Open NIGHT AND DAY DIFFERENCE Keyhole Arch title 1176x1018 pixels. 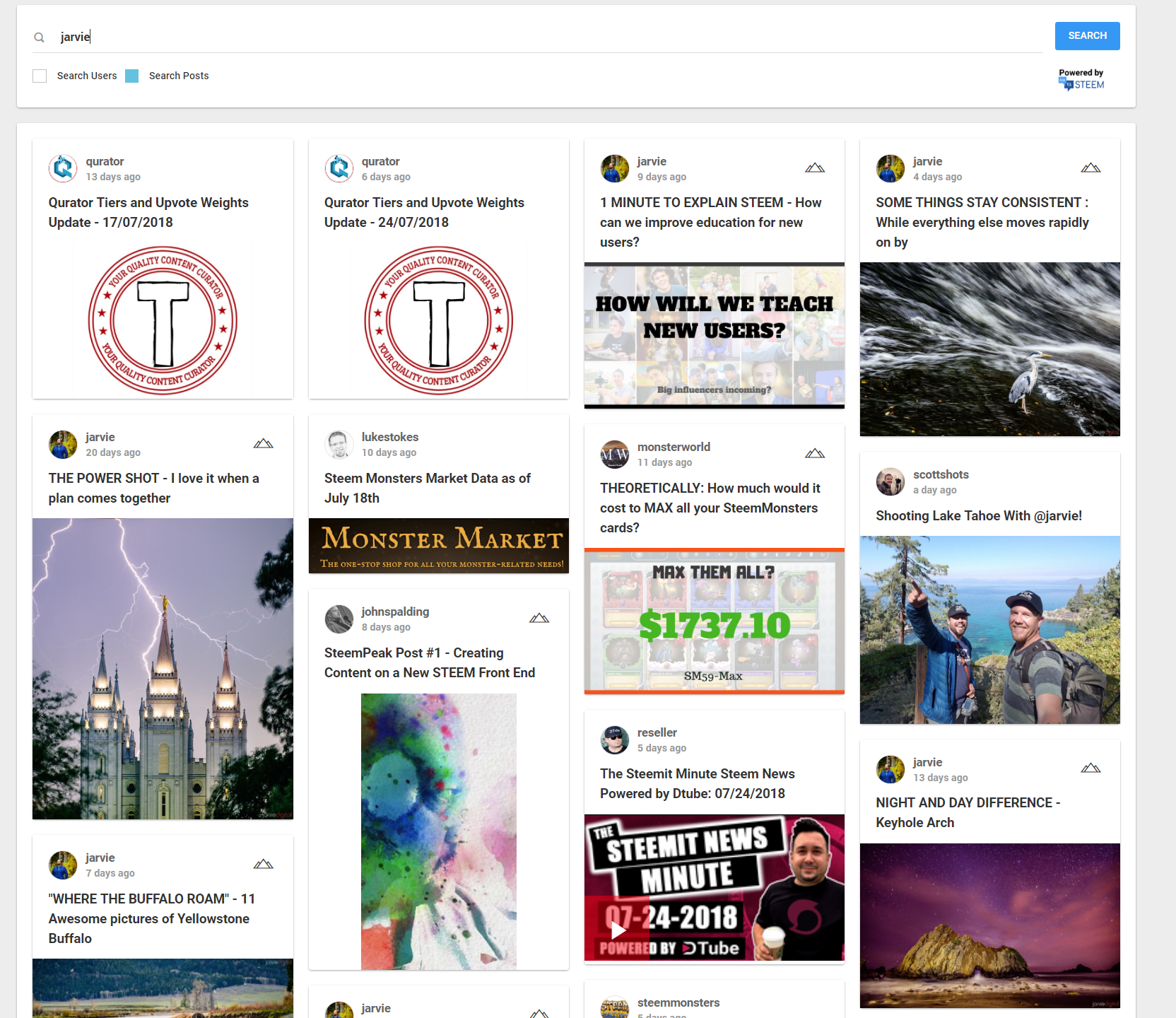tap(968, 812)
